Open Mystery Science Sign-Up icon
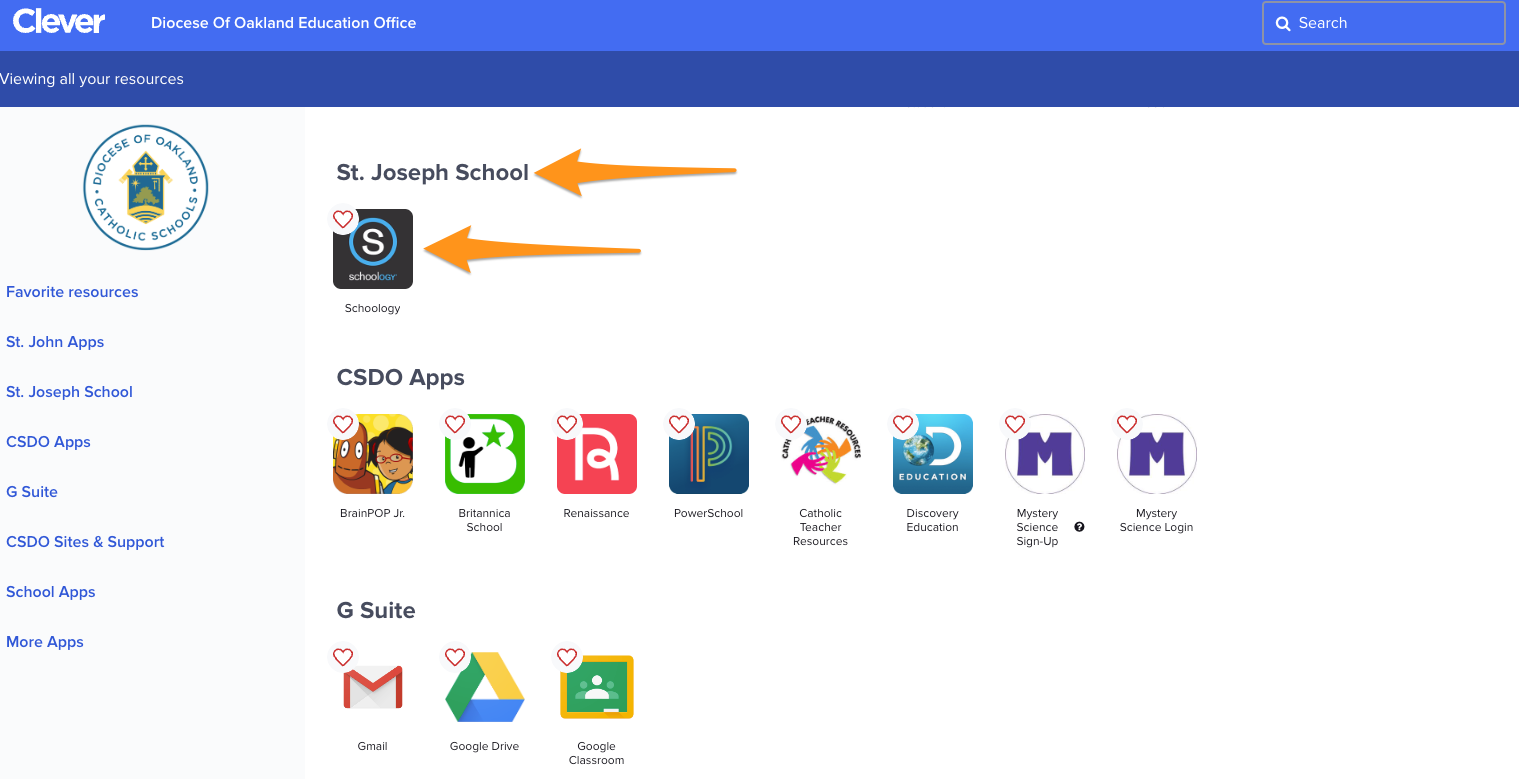The height and width of the screenshot is (779, 1519). [x=1045, y=454]
